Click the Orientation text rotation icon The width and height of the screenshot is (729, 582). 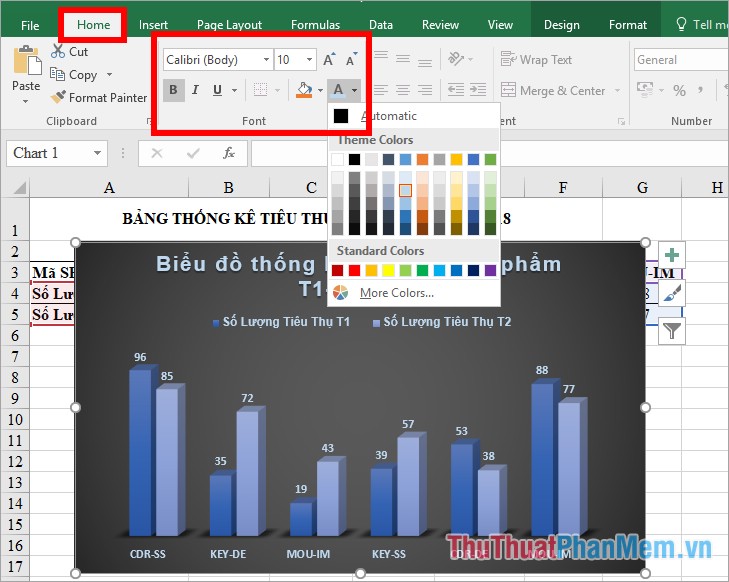click(456, 59)
